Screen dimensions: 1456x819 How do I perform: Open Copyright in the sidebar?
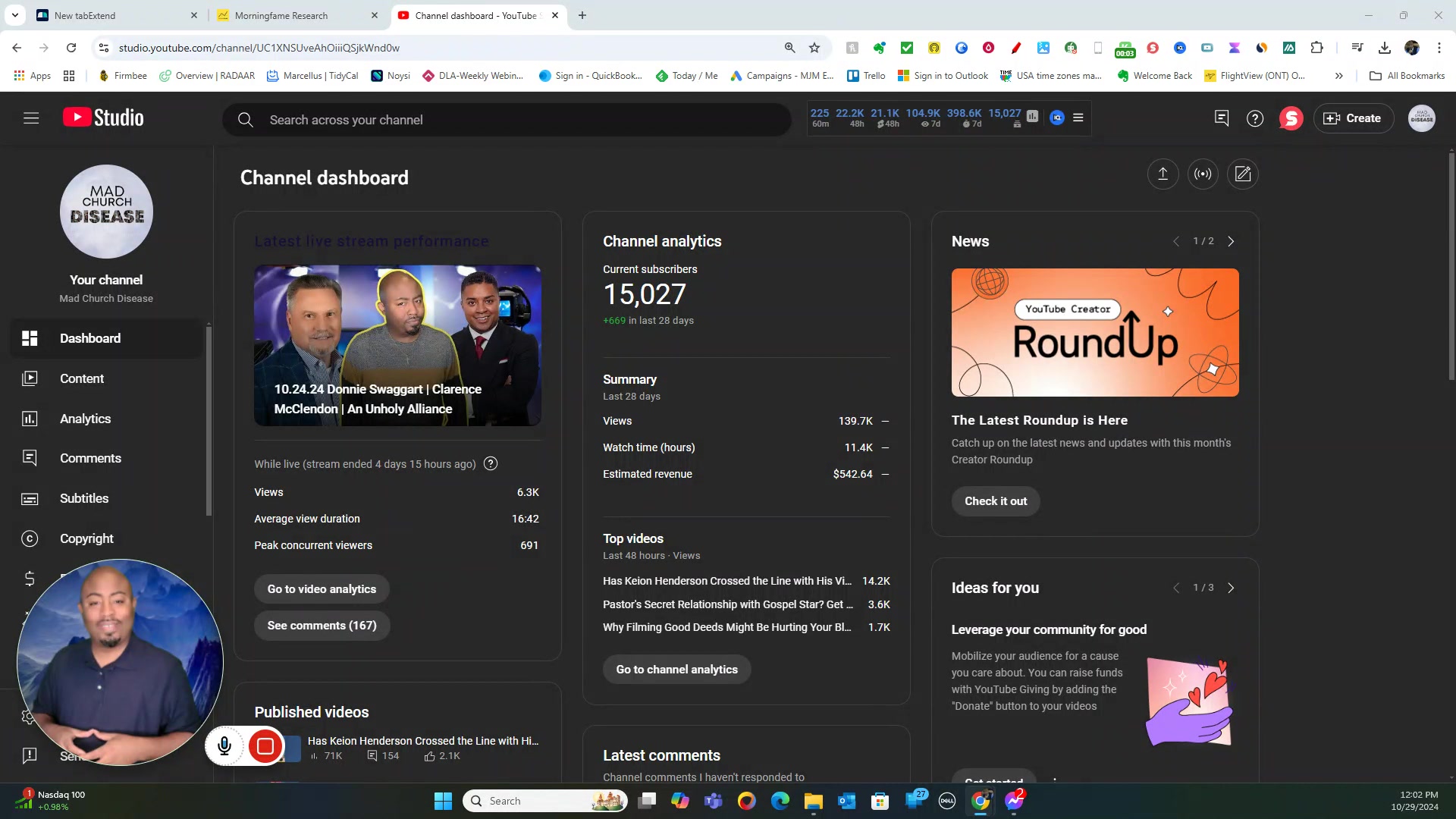coord(86,538)
